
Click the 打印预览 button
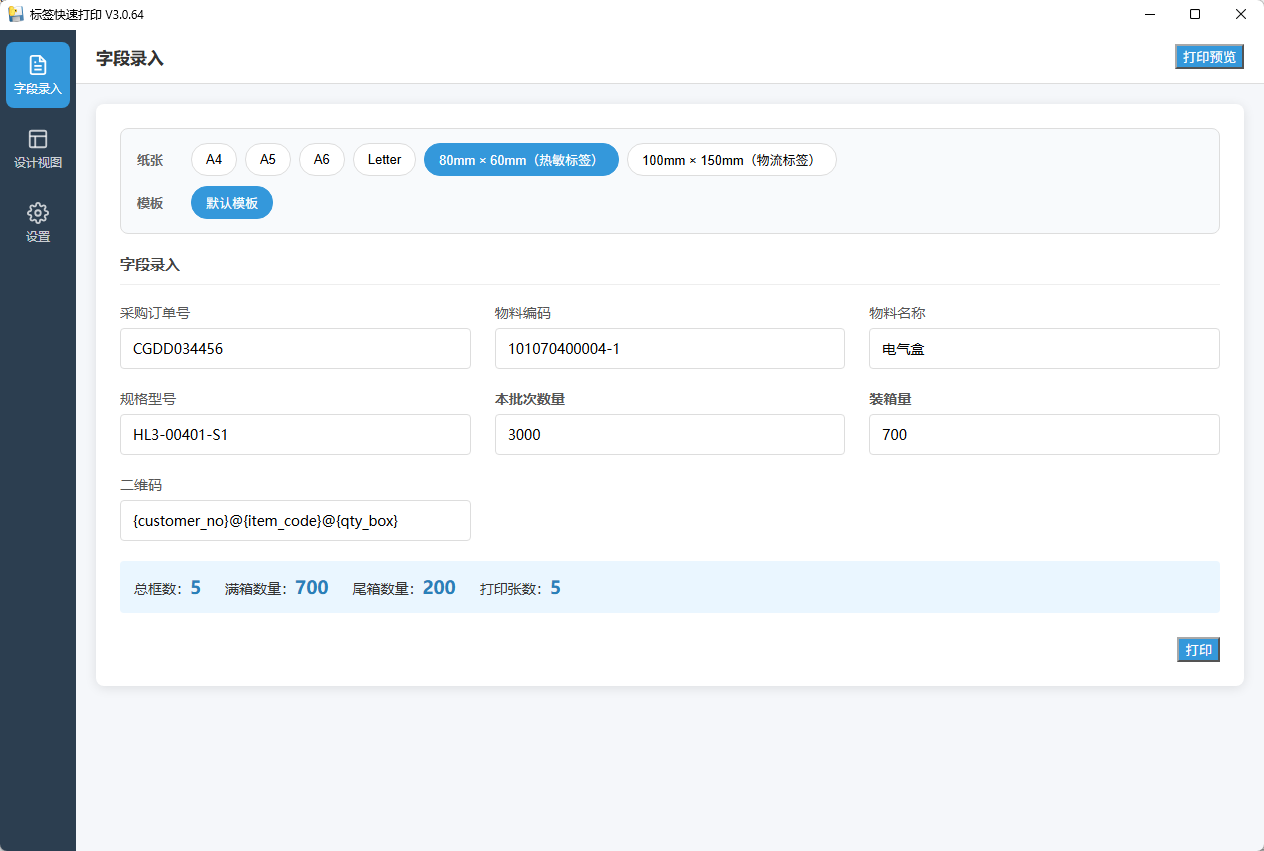(1209, 57)
